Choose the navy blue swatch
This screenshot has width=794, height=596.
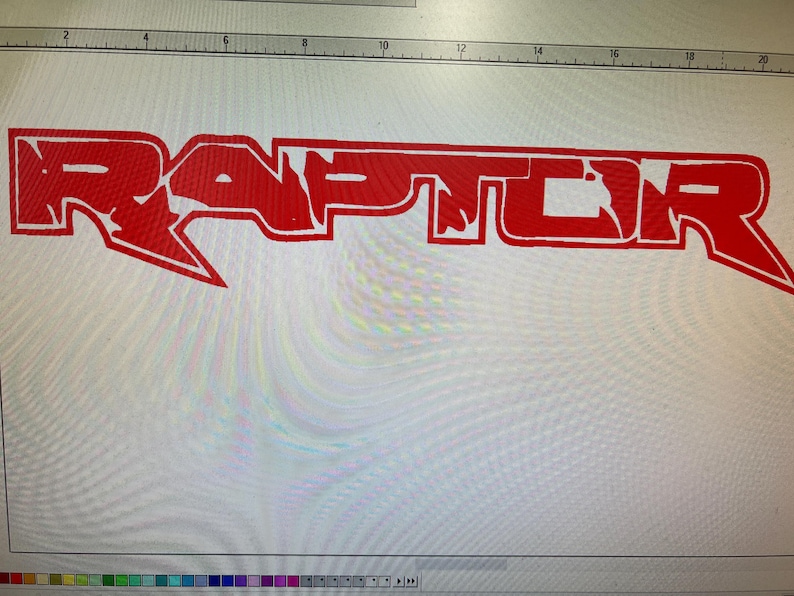(214, 580)
